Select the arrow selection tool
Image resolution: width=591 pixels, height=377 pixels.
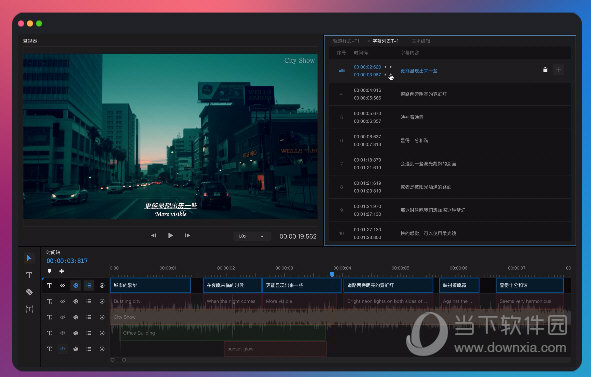tap(29, 258)
